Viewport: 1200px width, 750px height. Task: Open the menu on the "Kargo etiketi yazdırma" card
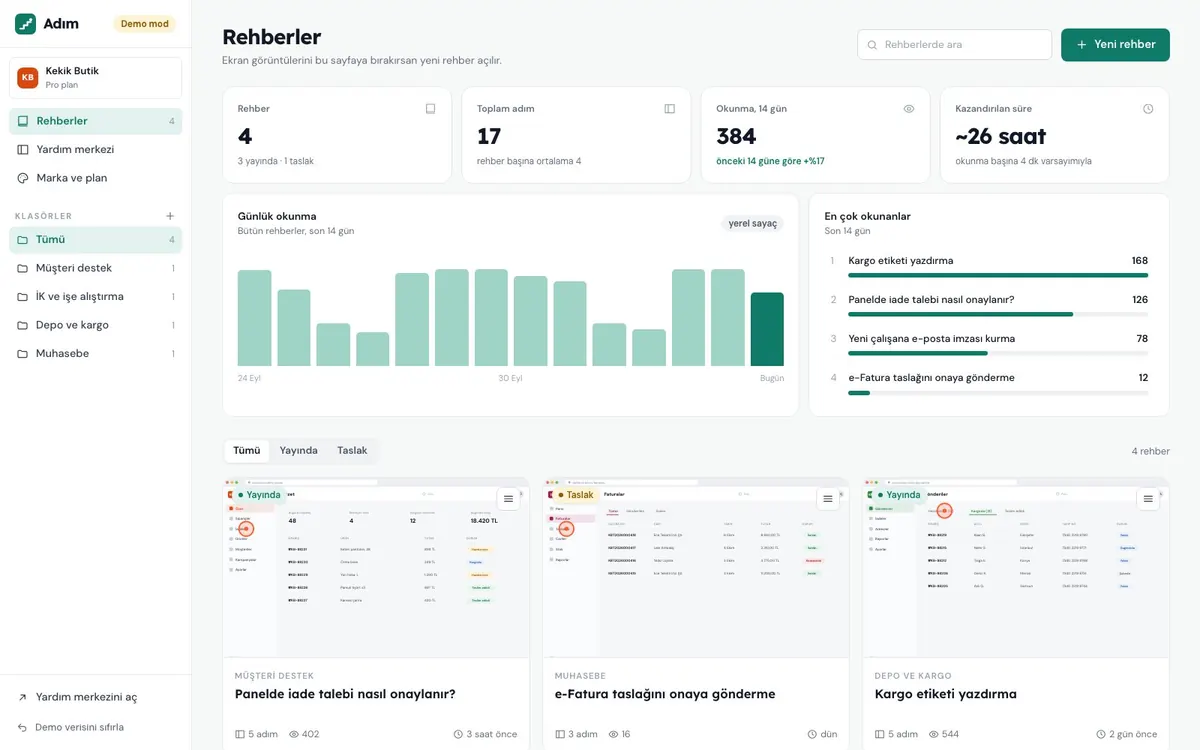1148,498
